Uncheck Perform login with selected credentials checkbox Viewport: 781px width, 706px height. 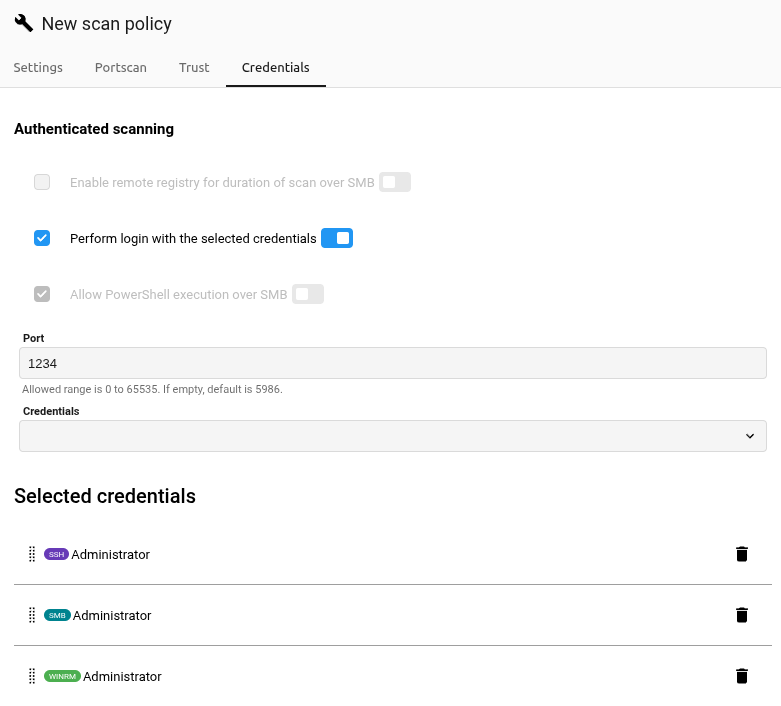click(x=42, y=238)
